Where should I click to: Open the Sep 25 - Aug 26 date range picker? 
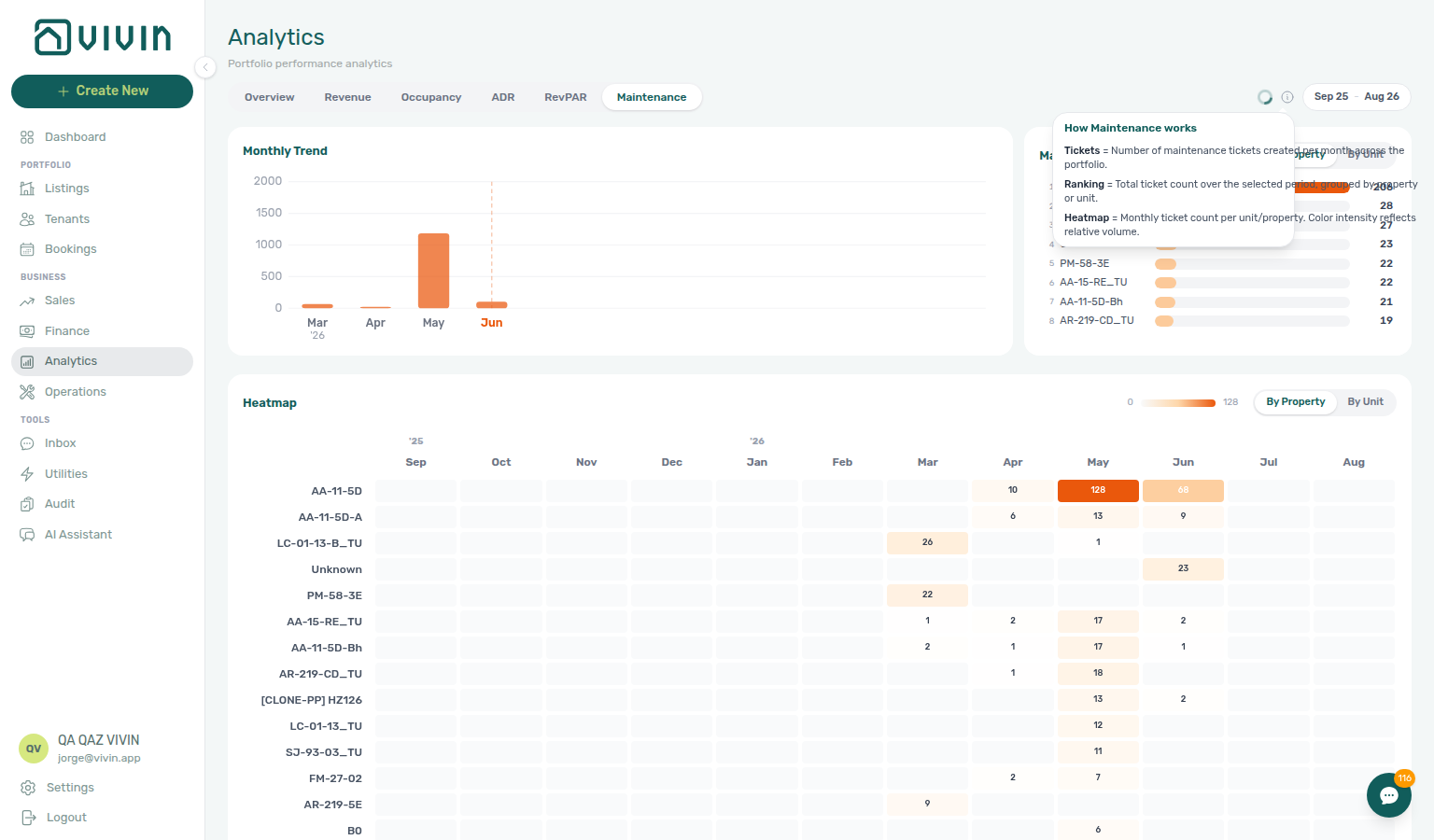pos(1357,97)
